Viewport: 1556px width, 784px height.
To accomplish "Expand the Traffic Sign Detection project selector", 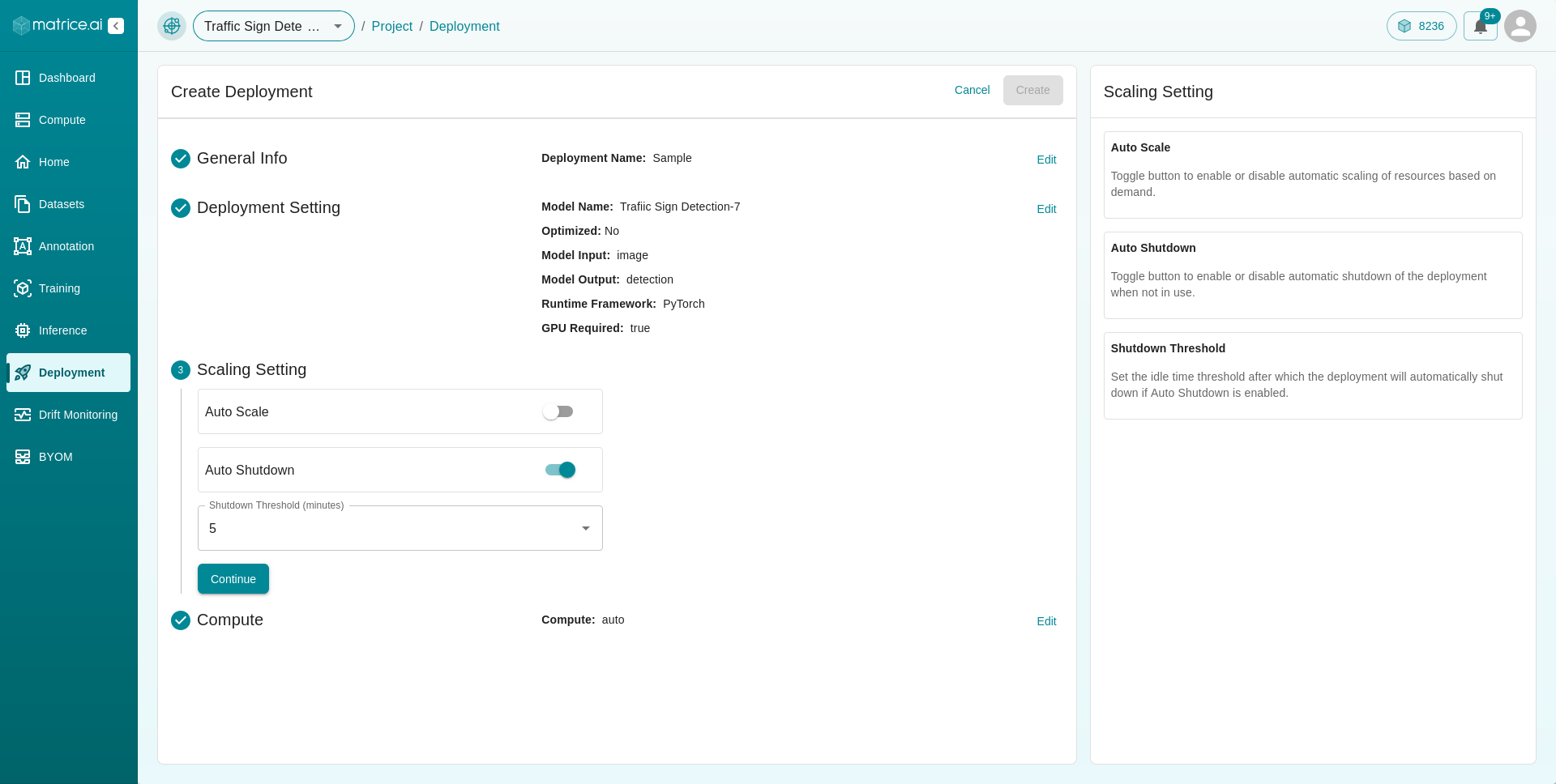I will (x=274, y=26).
